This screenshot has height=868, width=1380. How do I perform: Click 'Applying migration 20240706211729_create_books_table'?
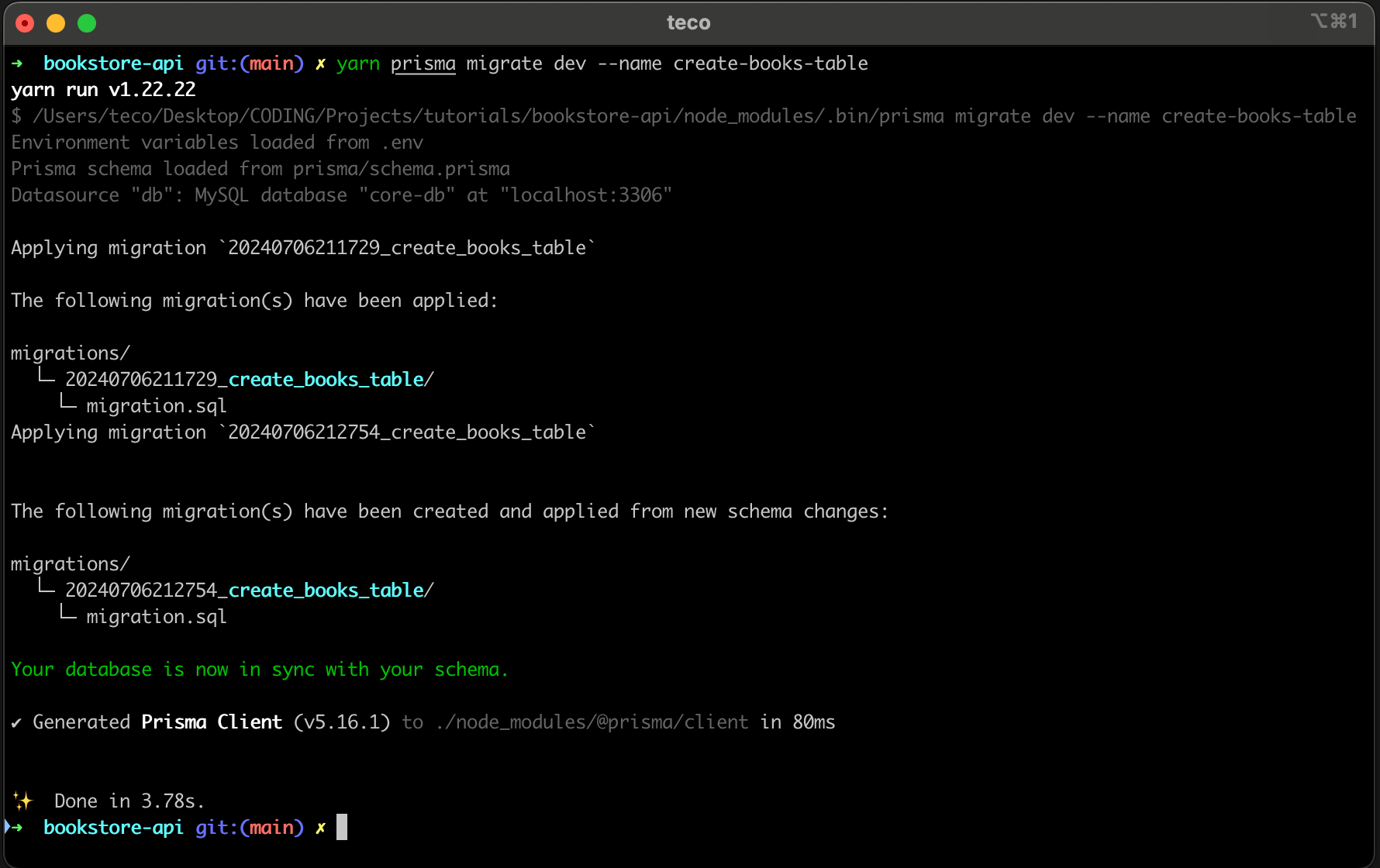coord(303,248)
